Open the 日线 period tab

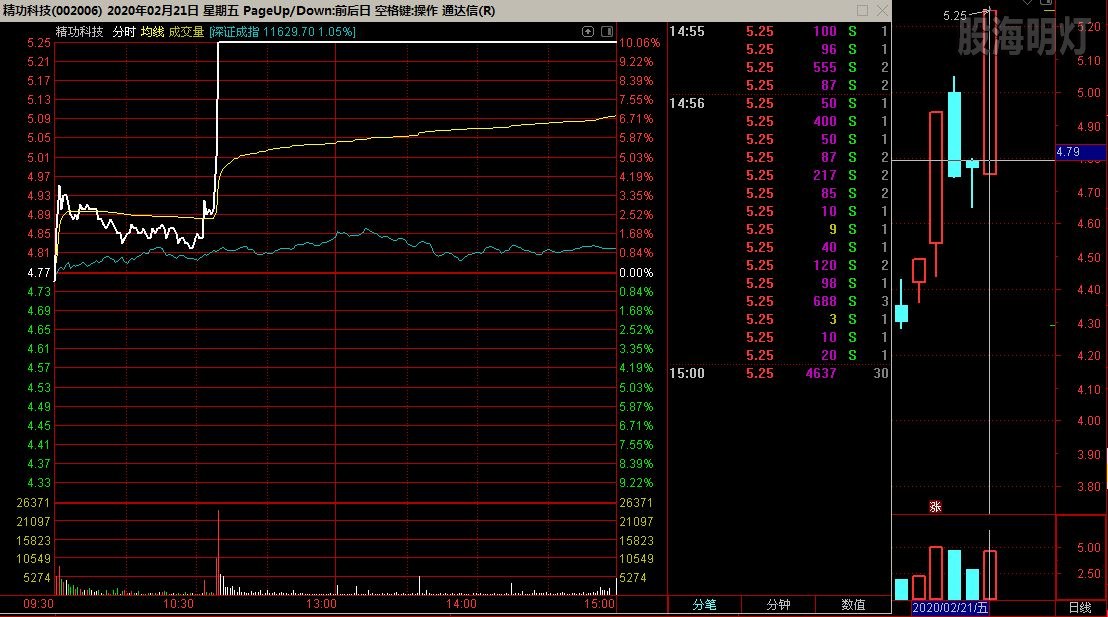pos(1080,607)
